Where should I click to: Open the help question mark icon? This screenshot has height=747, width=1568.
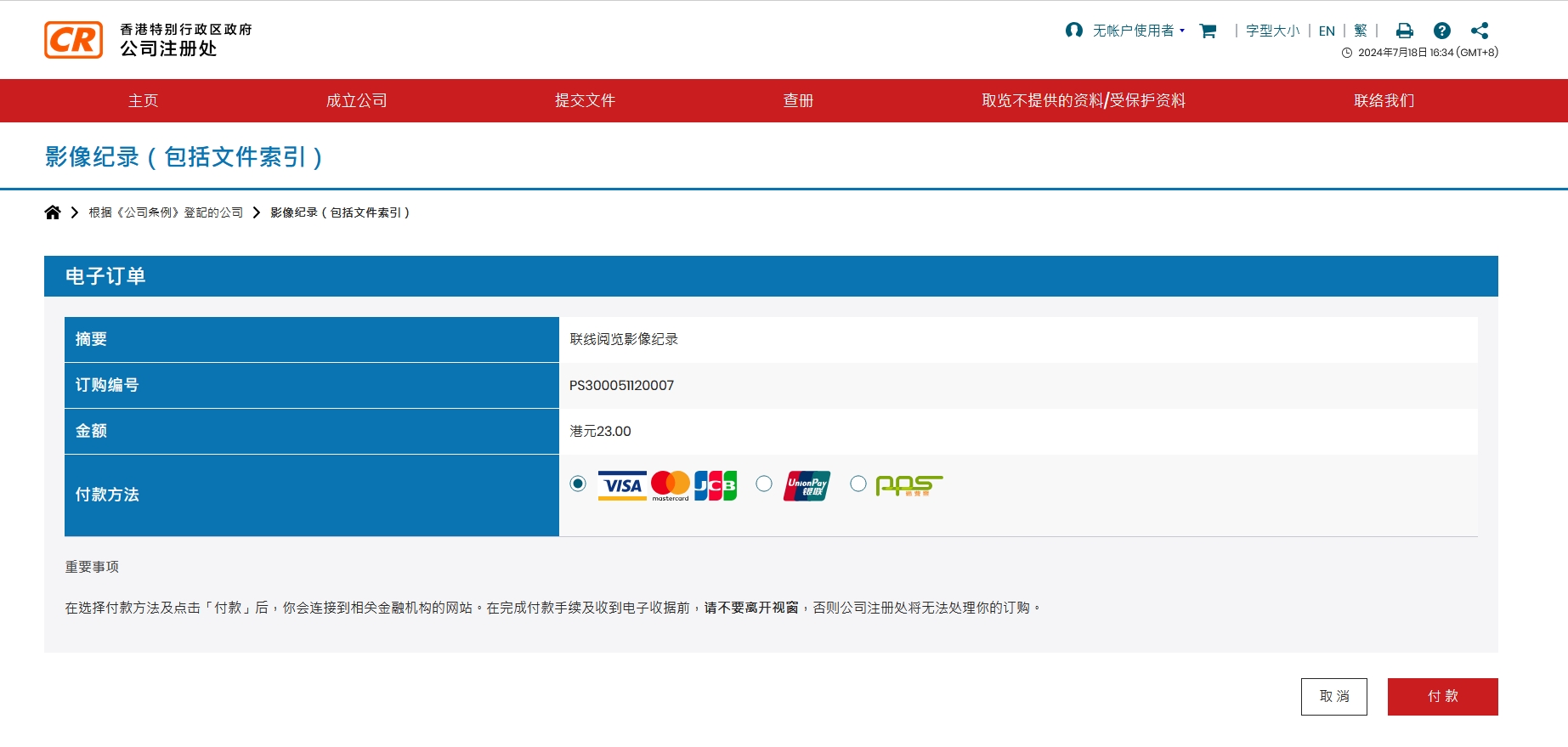[x=1441, y=31]
